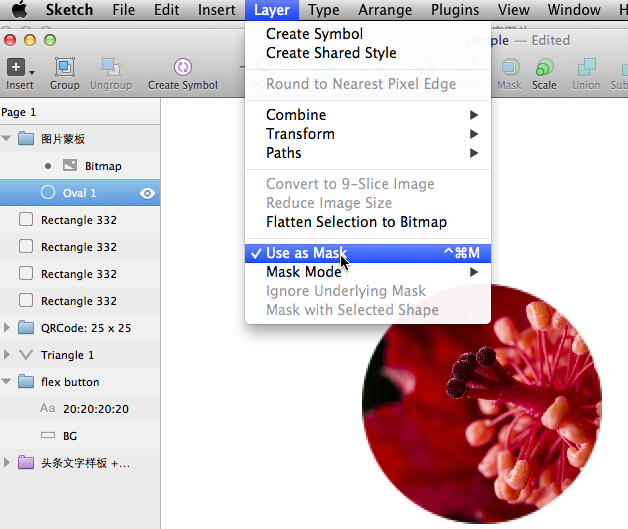Open the Insert tool in toolbar

tap(18, 68)
